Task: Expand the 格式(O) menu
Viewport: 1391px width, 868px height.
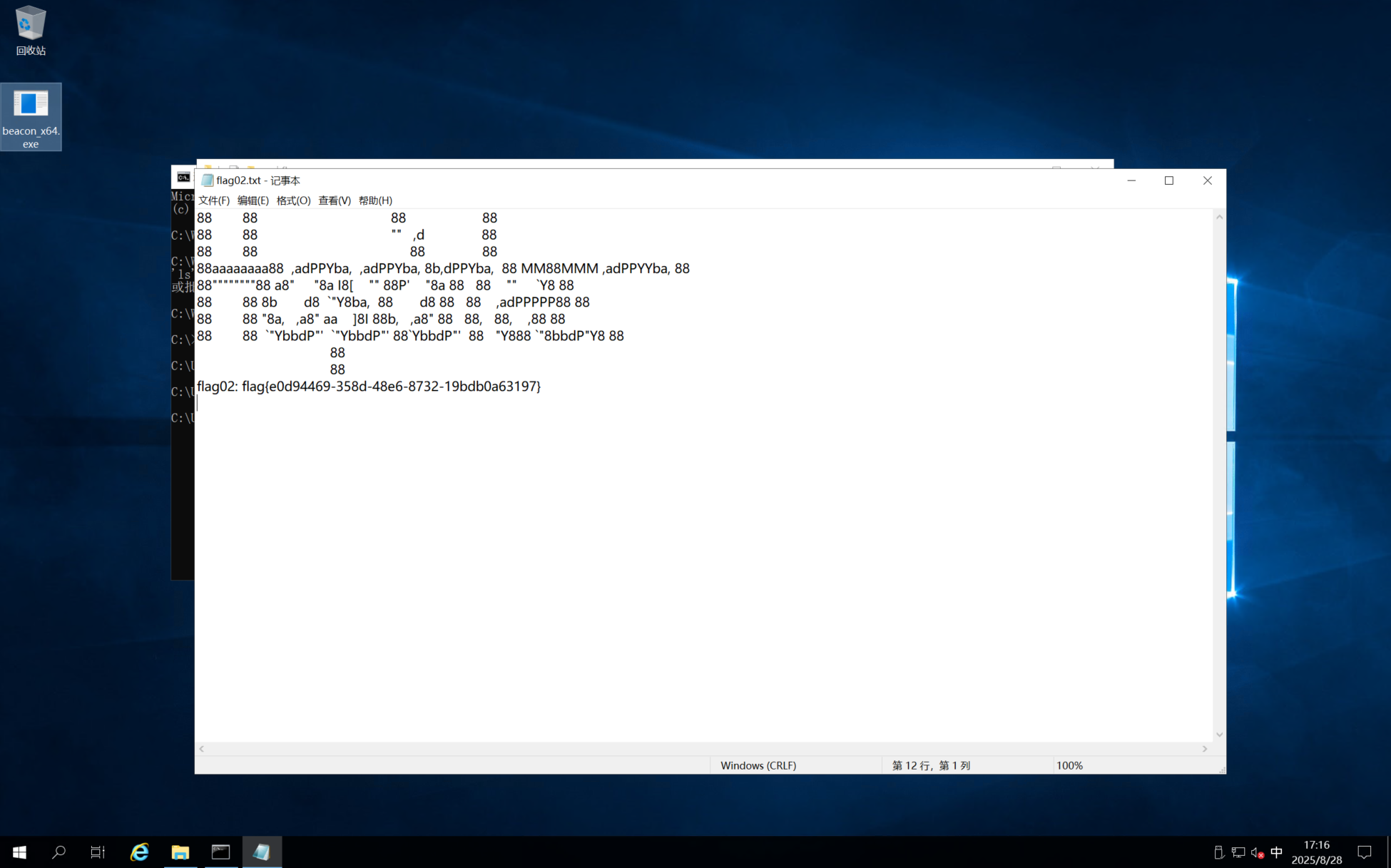Action: [x=293, y=200]
